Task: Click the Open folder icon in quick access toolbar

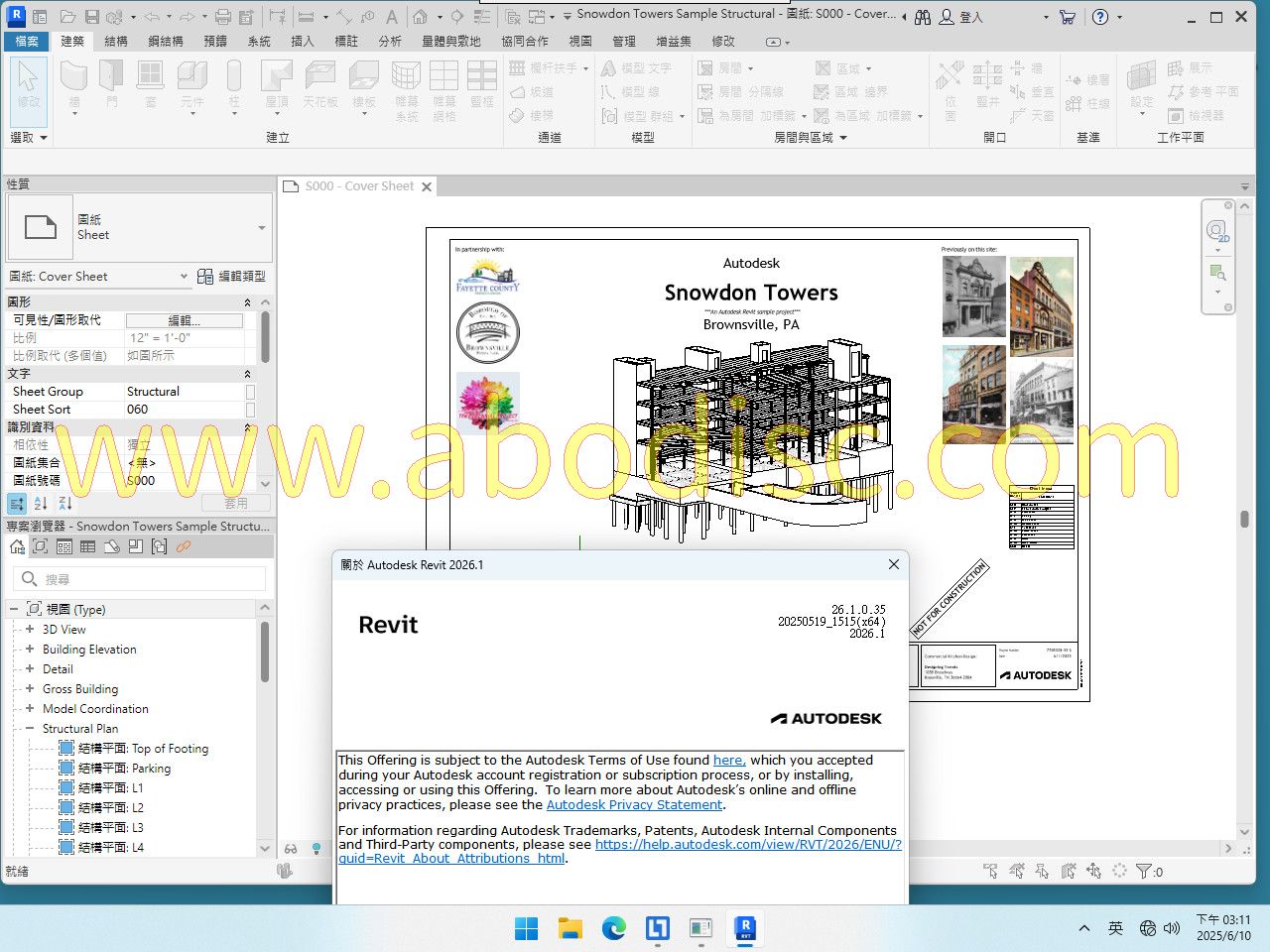Action: 67,17
